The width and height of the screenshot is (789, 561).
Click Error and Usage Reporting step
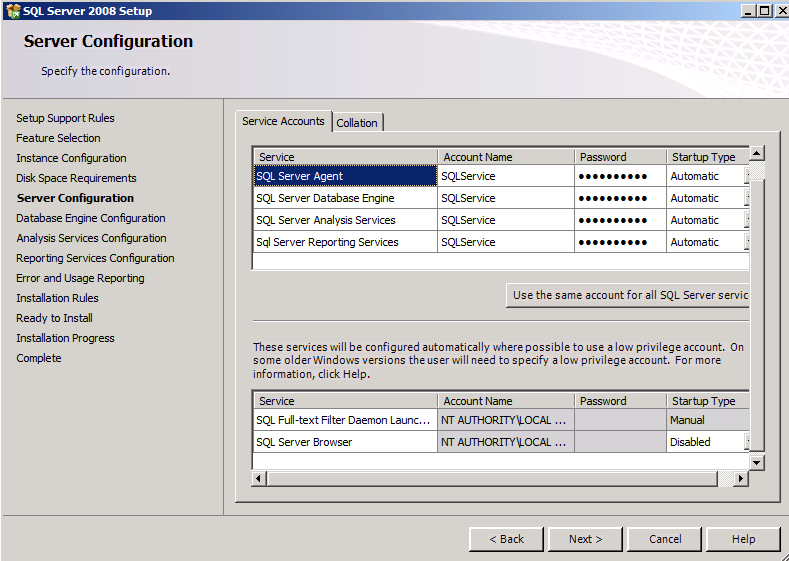(80, 278)
